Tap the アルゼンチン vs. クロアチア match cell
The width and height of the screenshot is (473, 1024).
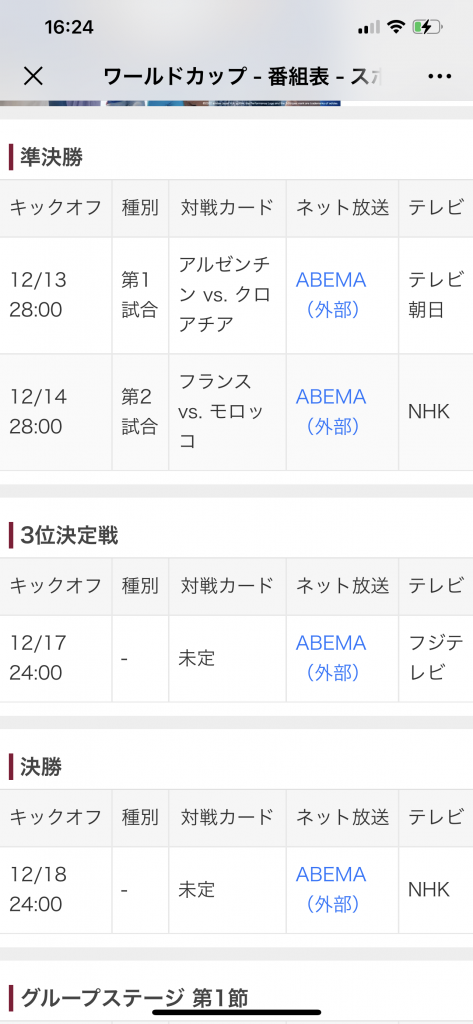click(x=227, y=295)
